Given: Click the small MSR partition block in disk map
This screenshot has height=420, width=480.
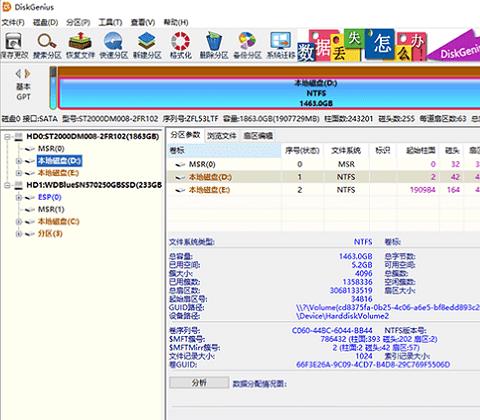Looking at the screenshot, I should (53, 88).
